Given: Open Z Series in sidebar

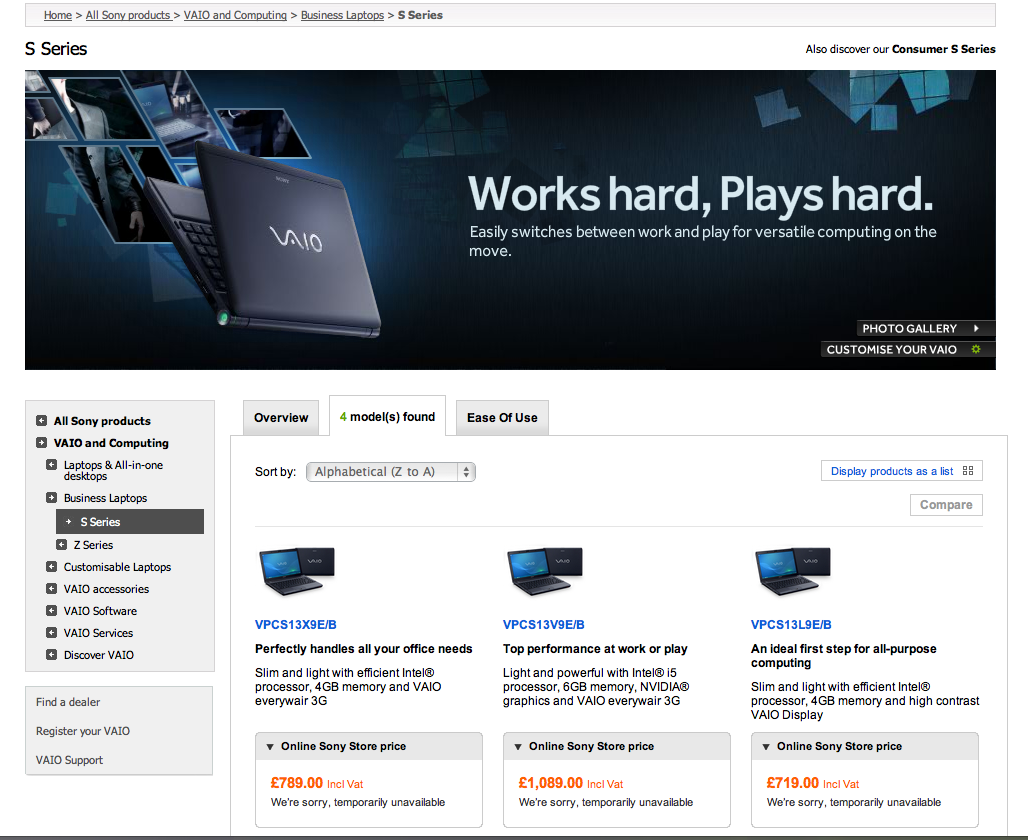Looking at the screenshot, I should [93, 545].
